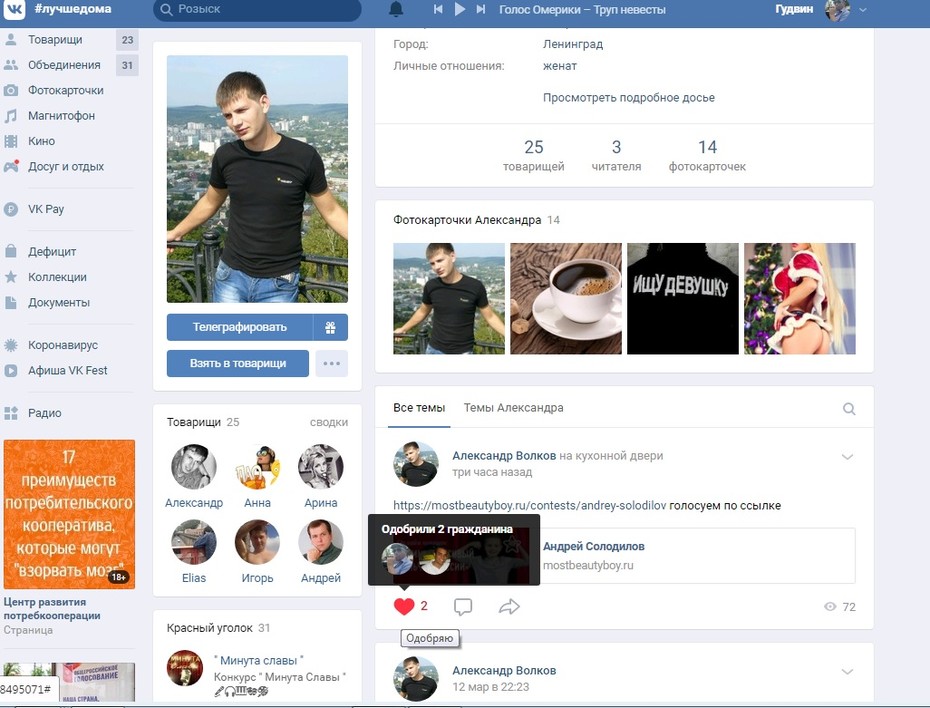Open comments via the speech bubble icon
The image size is (930, 708).
[463, 607]
